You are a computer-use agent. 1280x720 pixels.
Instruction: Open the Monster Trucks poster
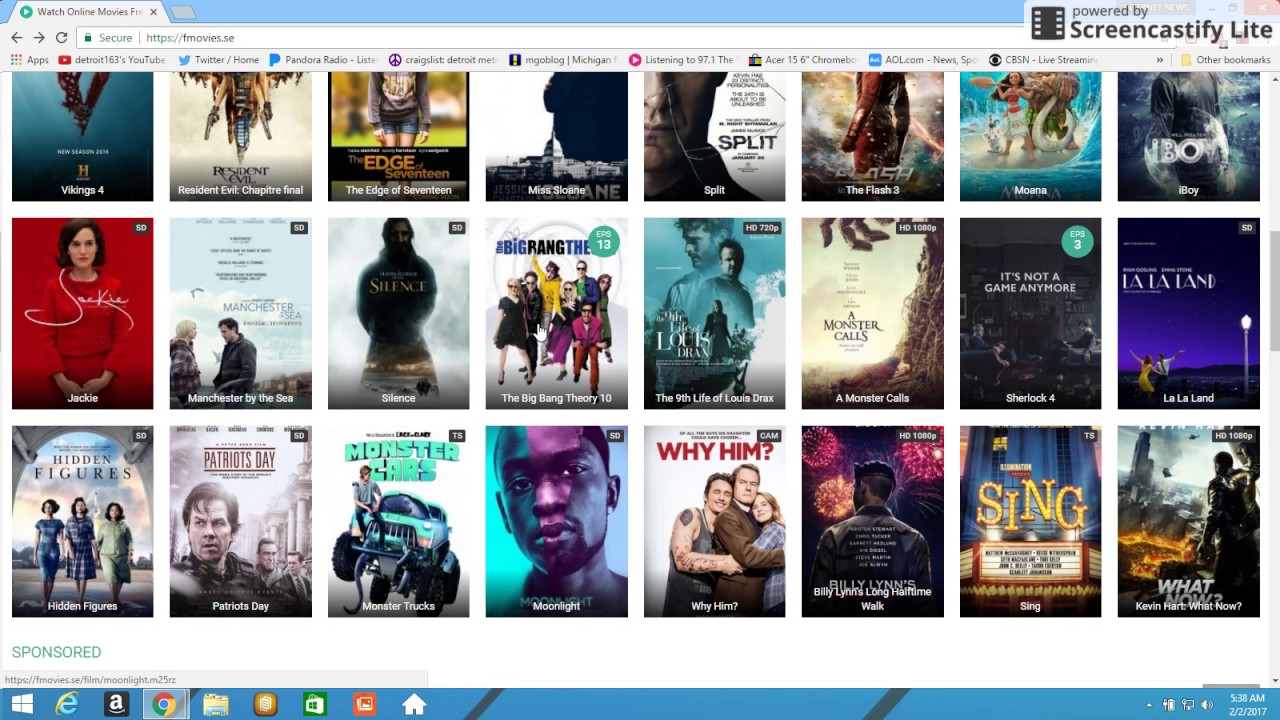pos(399,522)
